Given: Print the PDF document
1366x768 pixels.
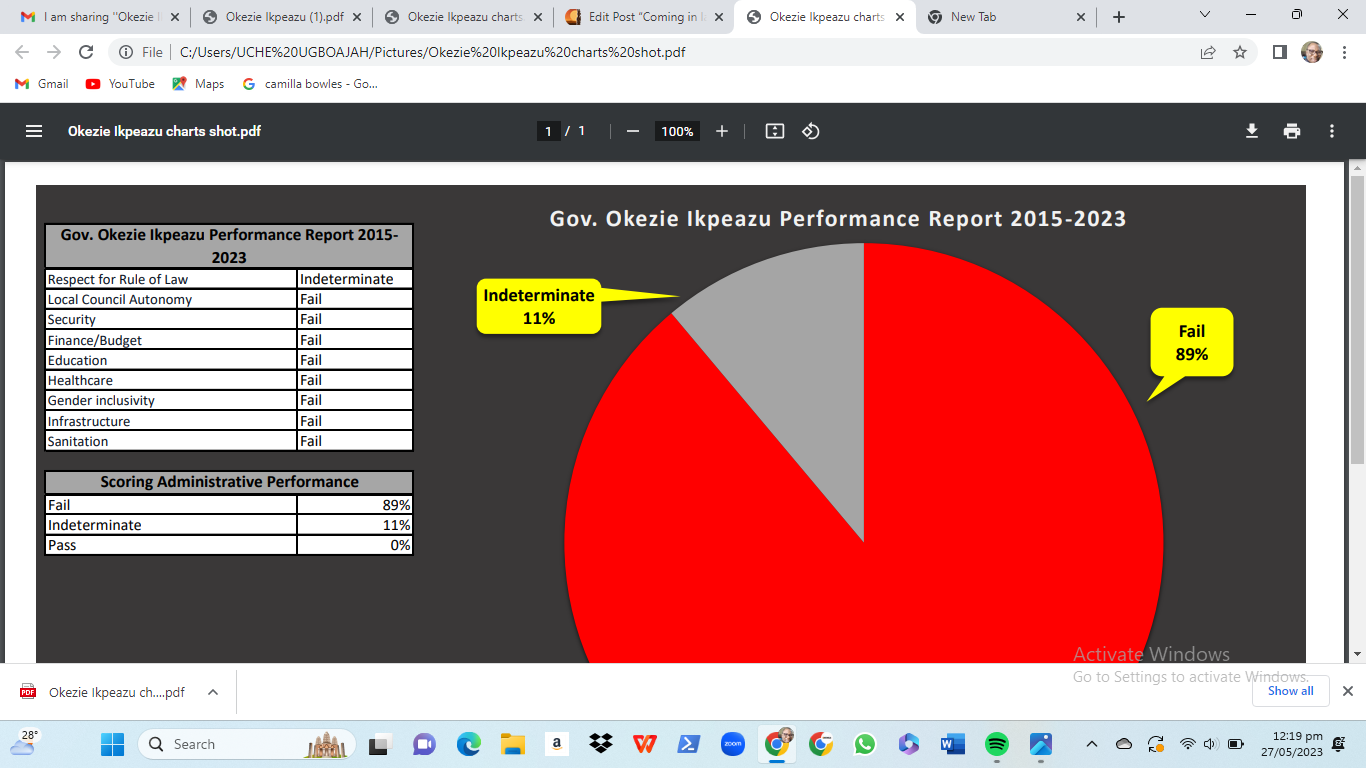Looking at the screenshot, I should [x=1292, y=131].
